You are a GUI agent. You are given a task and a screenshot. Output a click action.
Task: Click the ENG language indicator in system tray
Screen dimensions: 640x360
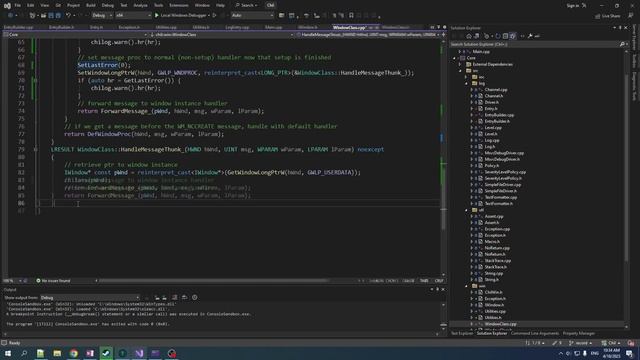(x=595, y=353)
